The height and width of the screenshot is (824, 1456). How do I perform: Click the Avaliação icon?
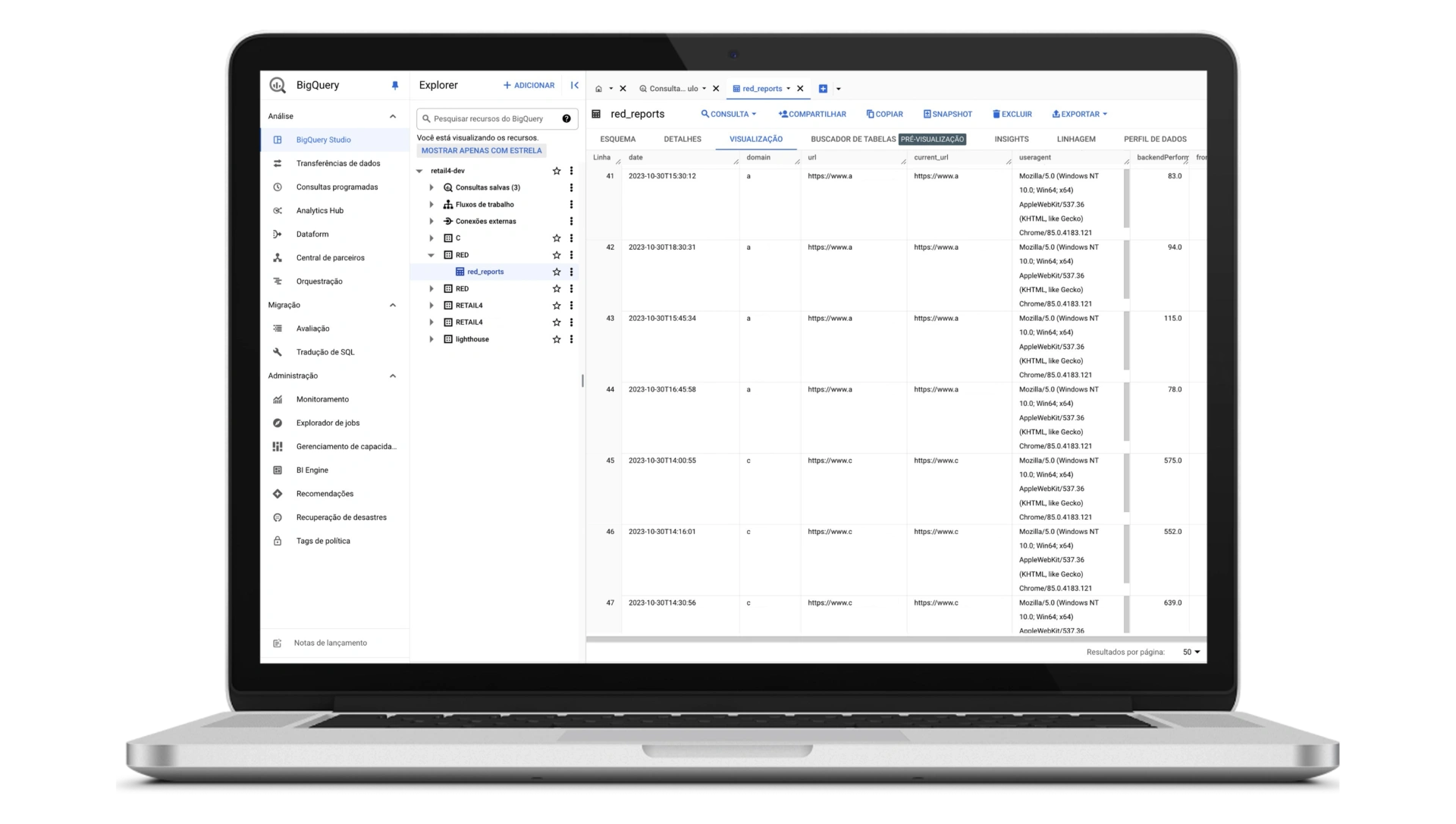point(278,329)
